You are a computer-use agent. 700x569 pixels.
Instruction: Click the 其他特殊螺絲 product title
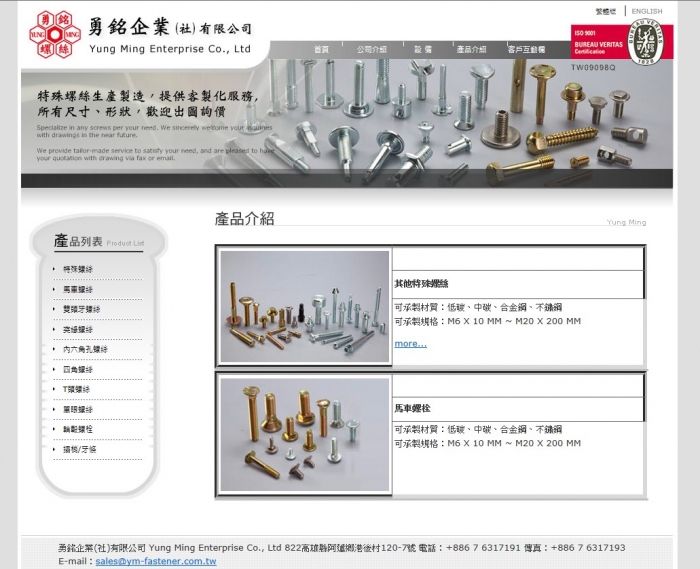click(421, 283)
